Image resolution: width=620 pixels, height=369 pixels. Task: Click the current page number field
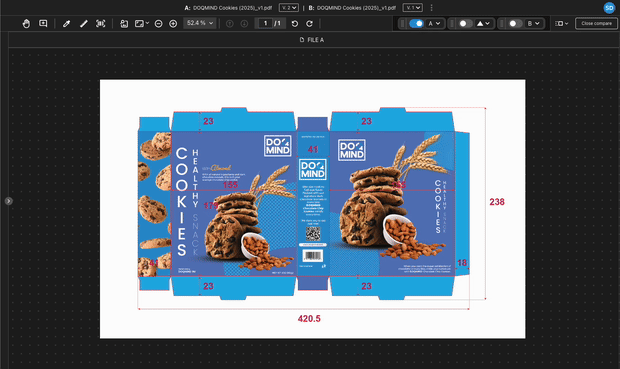point(265,23)
